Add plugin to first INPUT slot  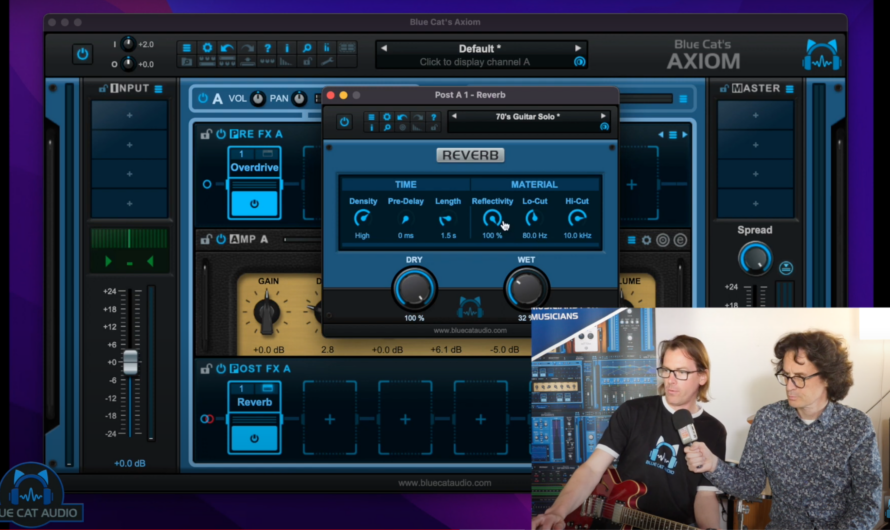coord(129,115)
